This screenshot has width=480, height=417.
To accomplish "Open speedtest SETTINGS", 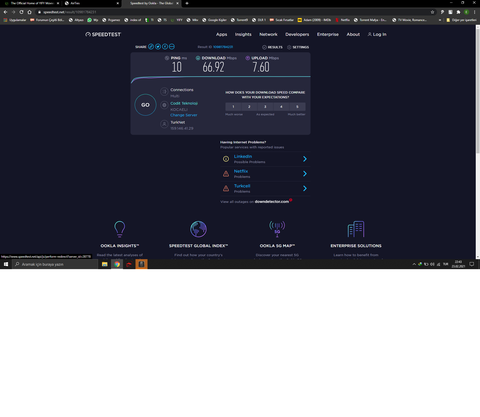I will click(x=298, y=47).
